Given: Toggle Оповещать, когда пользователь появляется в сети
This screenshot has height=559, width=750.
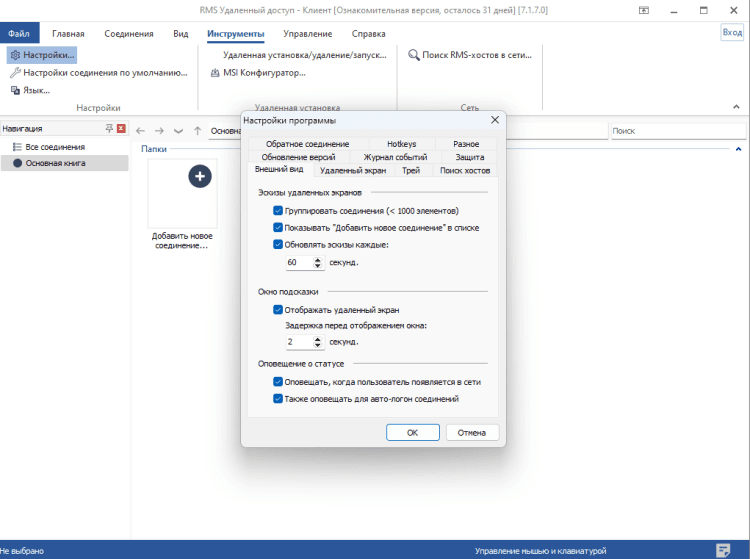Looking at the screenshot, I should click(278, 382).
